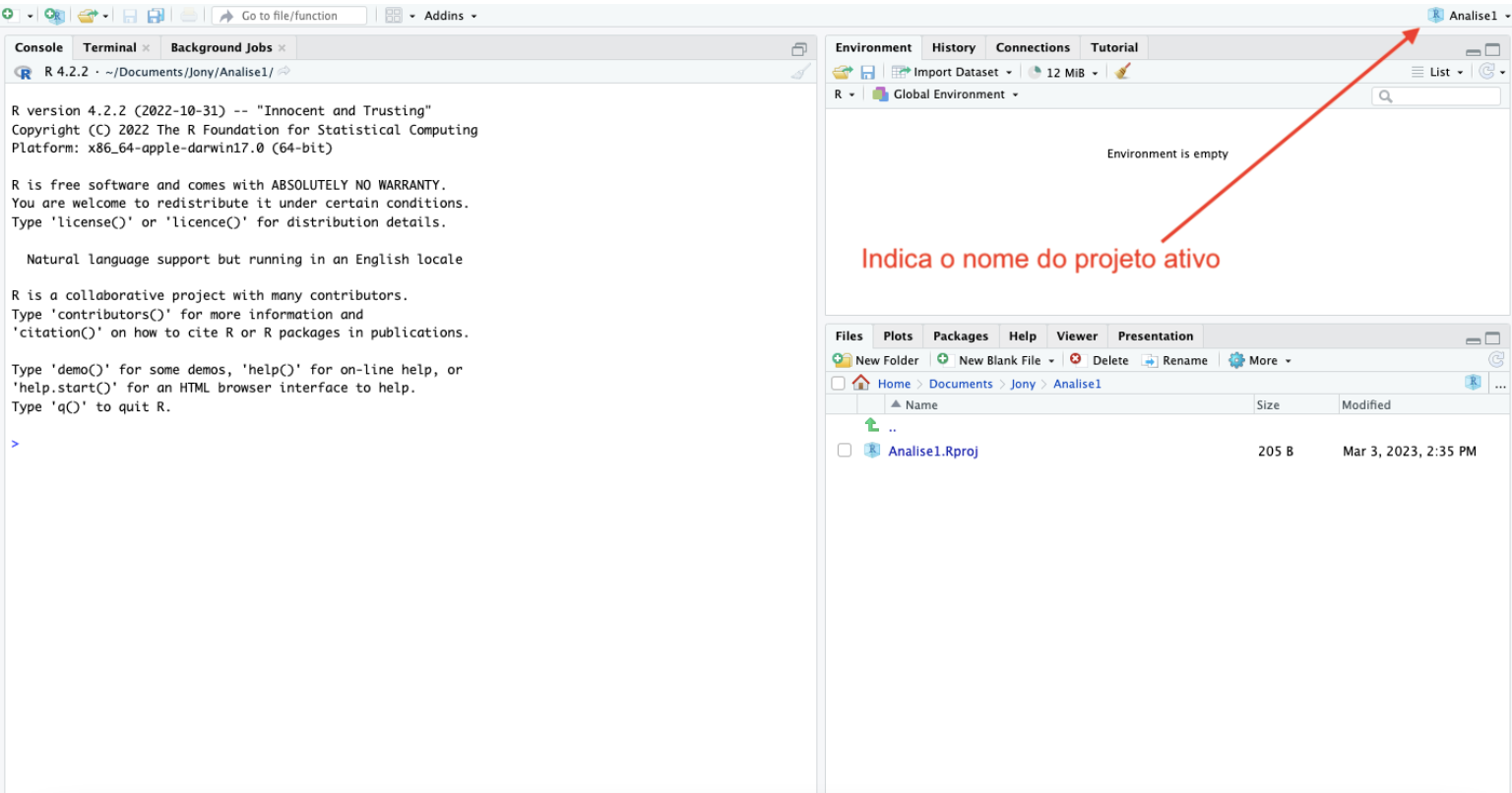1512x793 pixels.
Task: Clear environment objects with the broom icon
Action: [x=1123, y=72]
